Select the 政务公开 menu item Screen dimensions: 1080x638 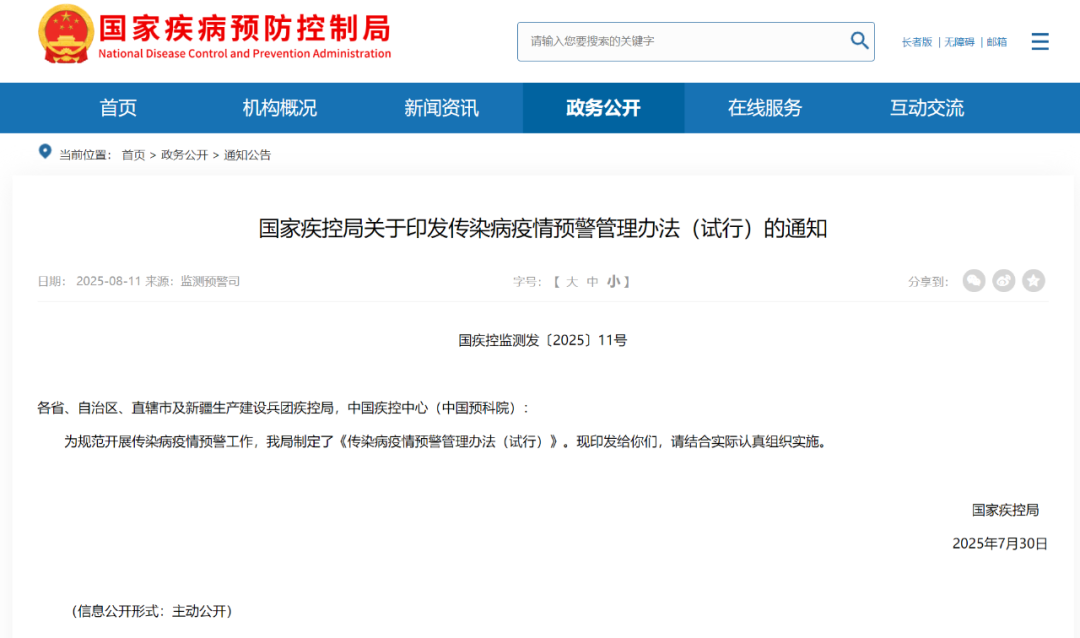coord(603,108)
